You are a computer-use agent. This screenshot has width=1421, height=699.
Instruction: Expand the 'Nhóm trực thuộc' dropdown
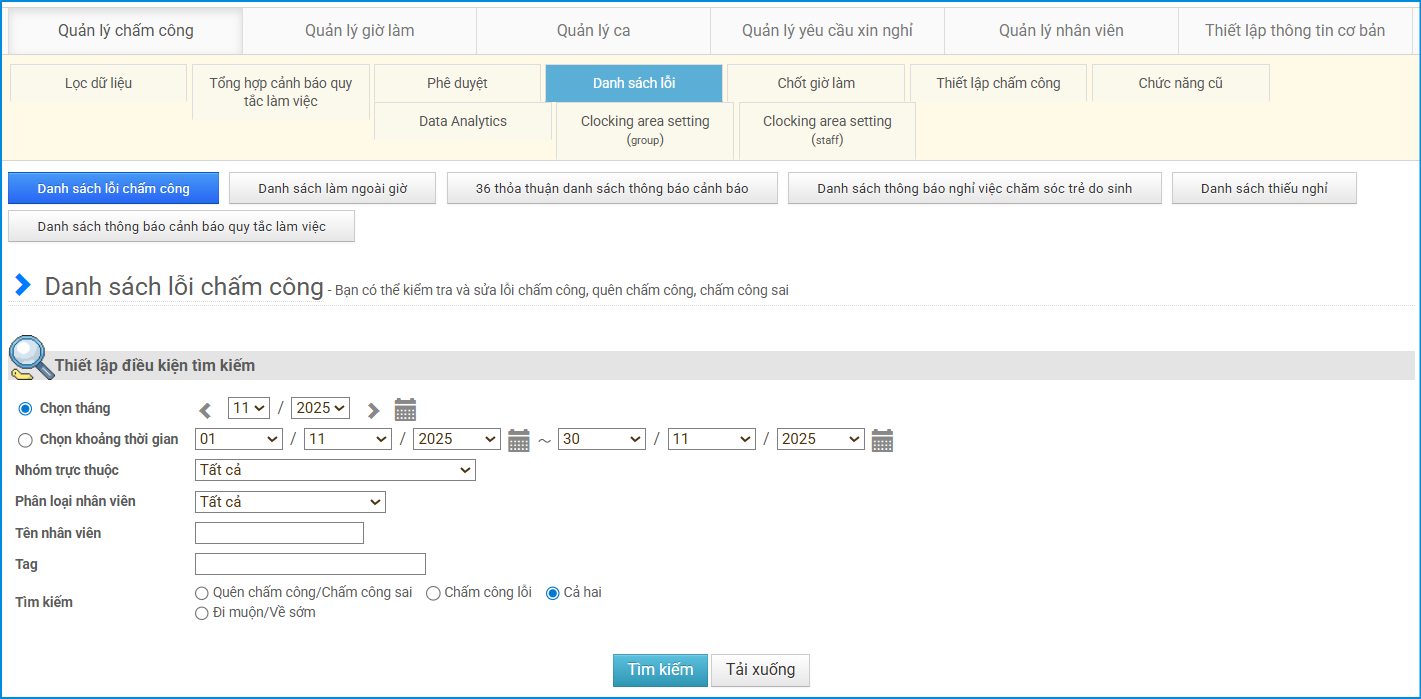[x=335, y=470]
